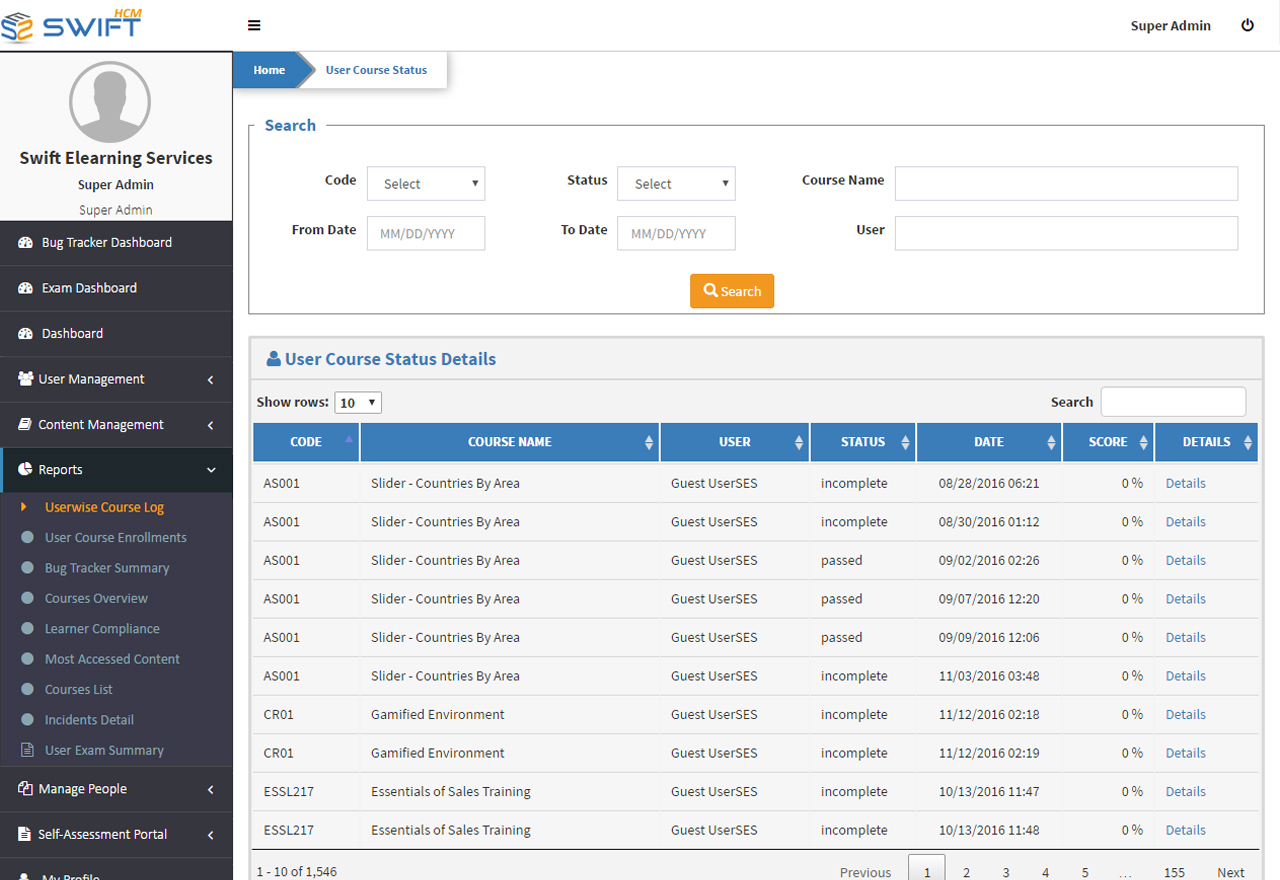Sort table by Code column arrow
1280x880 pixels.
[x=348, y=440]
